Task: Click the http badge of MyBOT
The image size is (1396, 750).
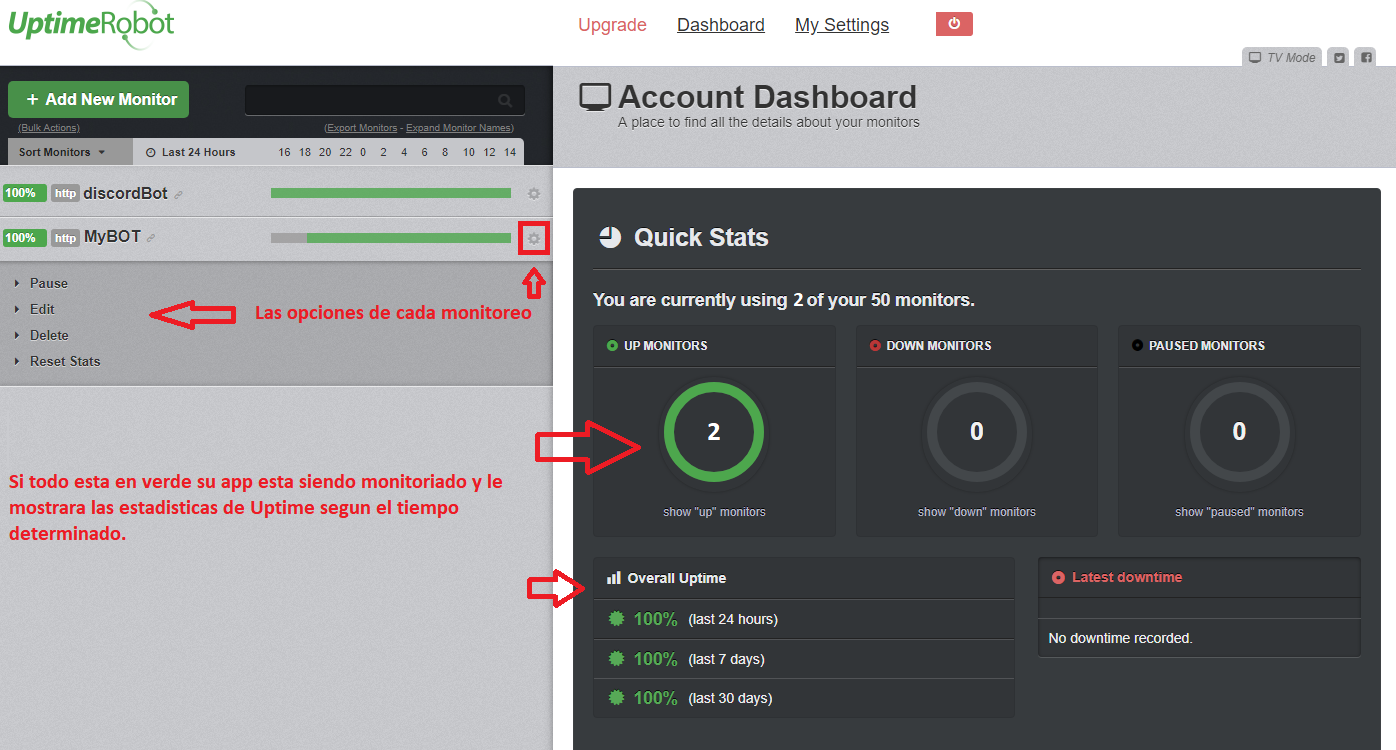Action: [65, 238]
